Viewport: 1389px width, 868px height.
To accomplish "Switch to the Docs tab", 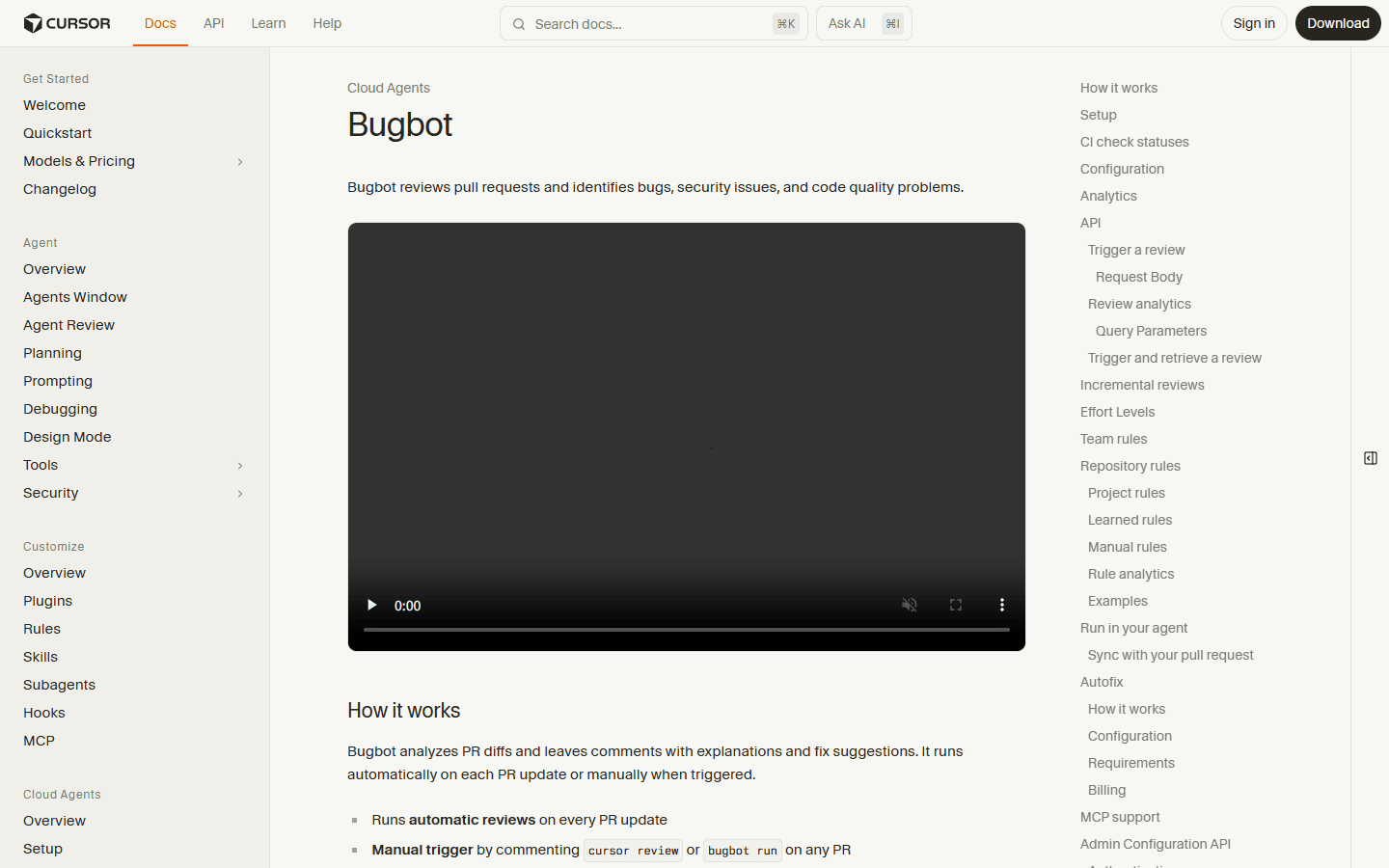I will tap(160, 23).
